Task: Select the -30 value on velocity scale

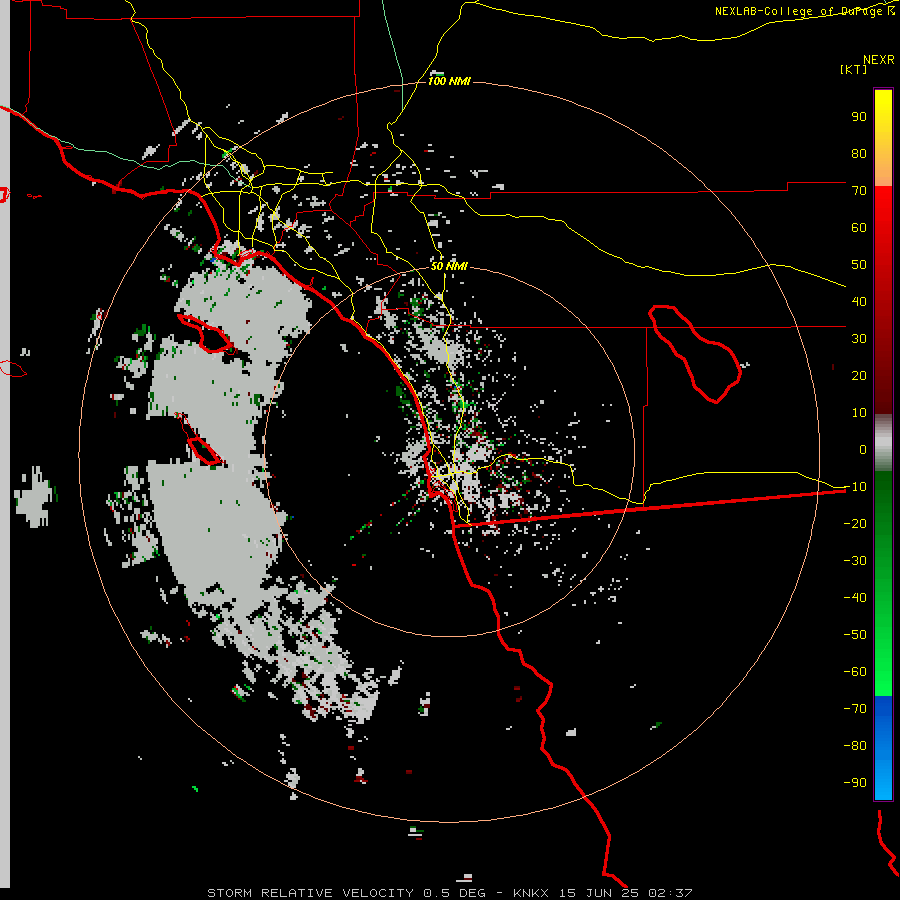Action: click(x=855, y=561)
